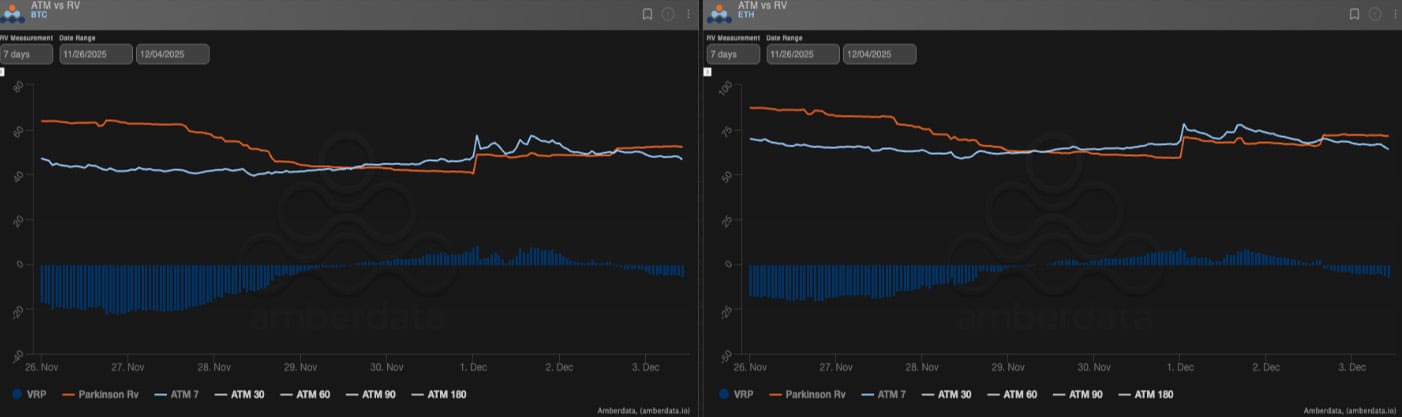Click Amberdata logo in BTC panel header
Viewport: 1402px width, 417px height.
coord(14,12)
